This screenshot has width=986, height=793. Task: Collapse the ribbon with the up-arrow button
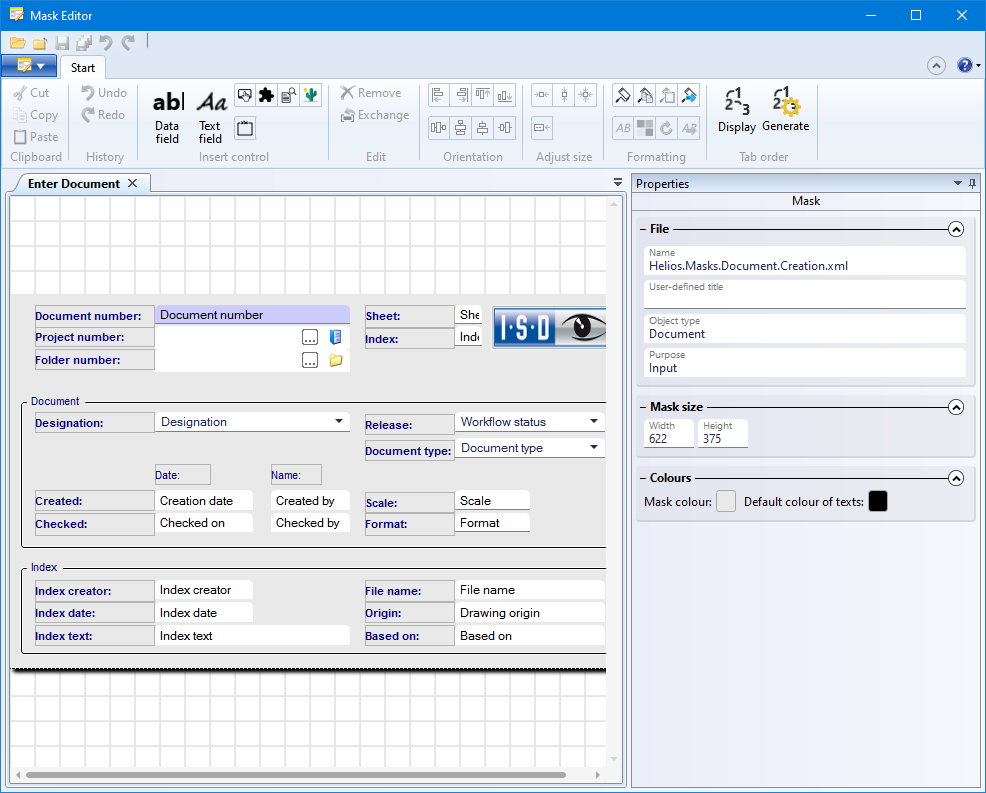click(x=936, y=66)
